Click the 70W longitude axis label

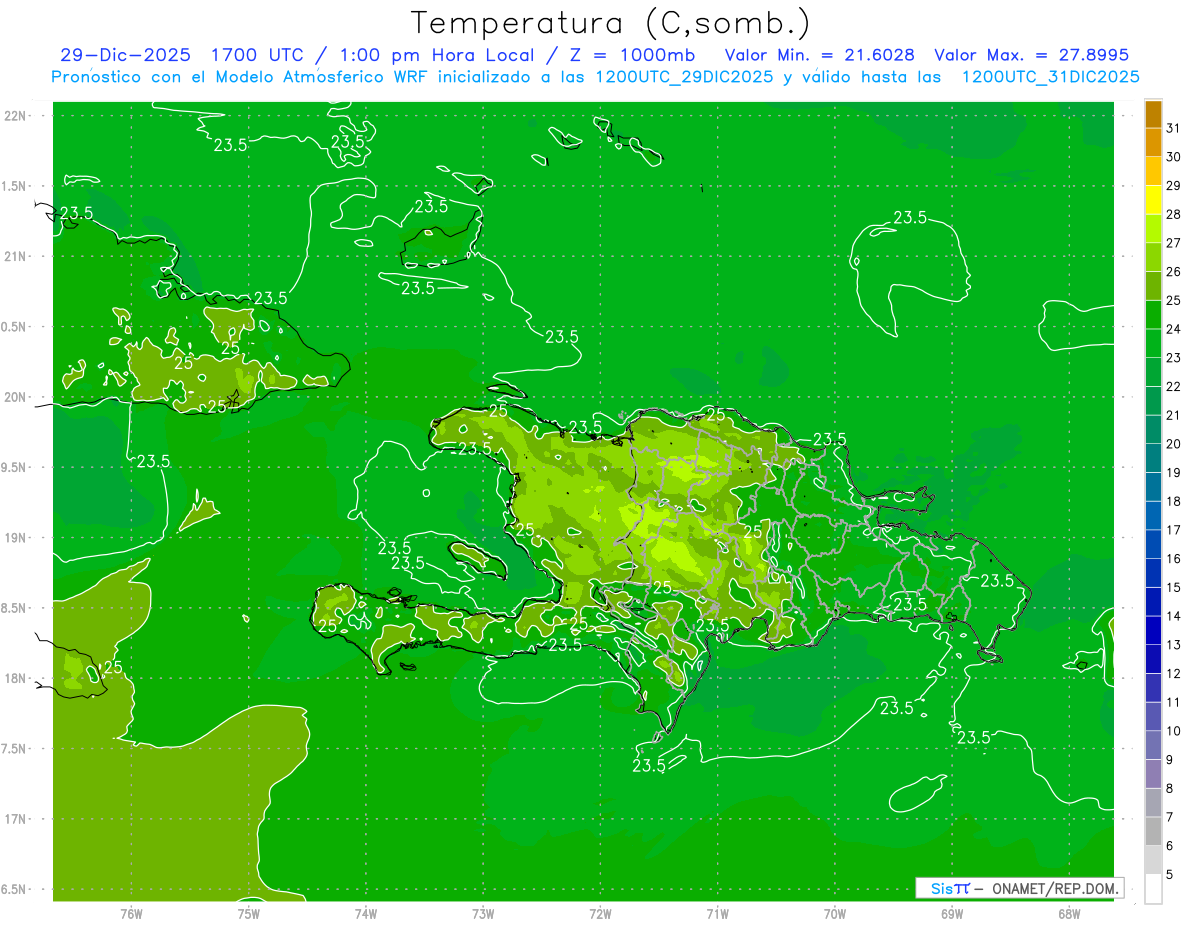(x=835, y=914)
